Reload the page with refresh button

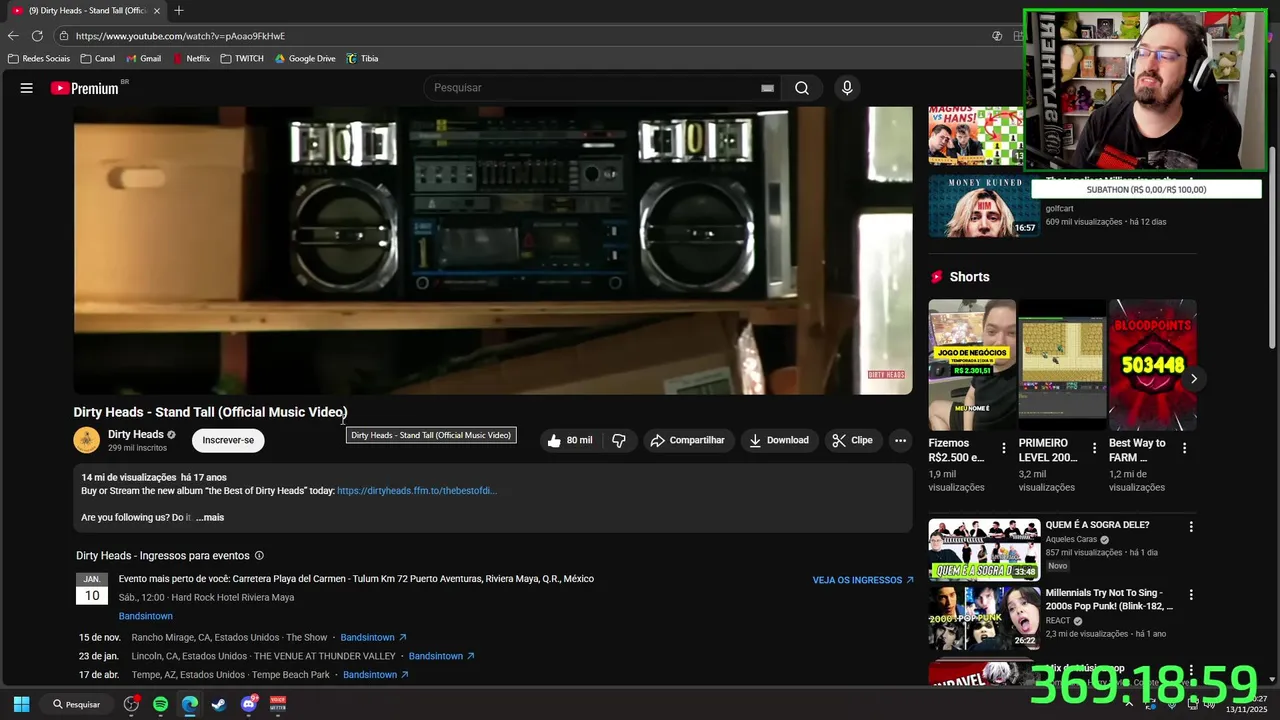pos(37,36)
